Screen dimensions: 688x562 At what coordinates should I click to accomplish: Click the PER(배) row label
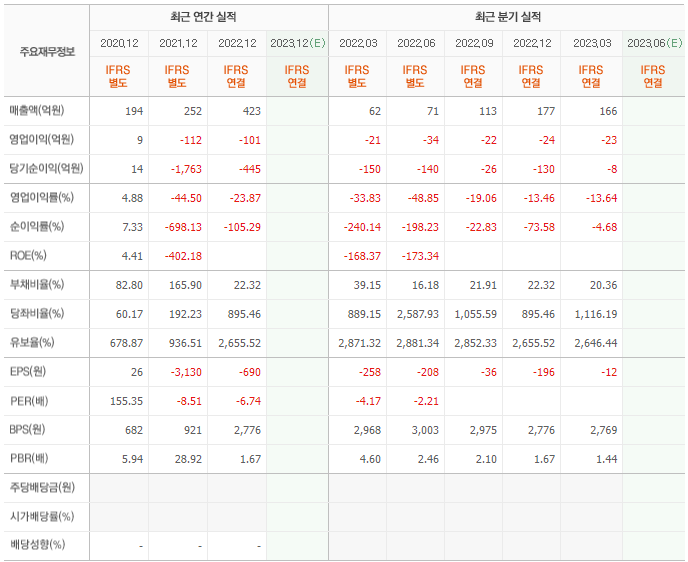point(29,401)
